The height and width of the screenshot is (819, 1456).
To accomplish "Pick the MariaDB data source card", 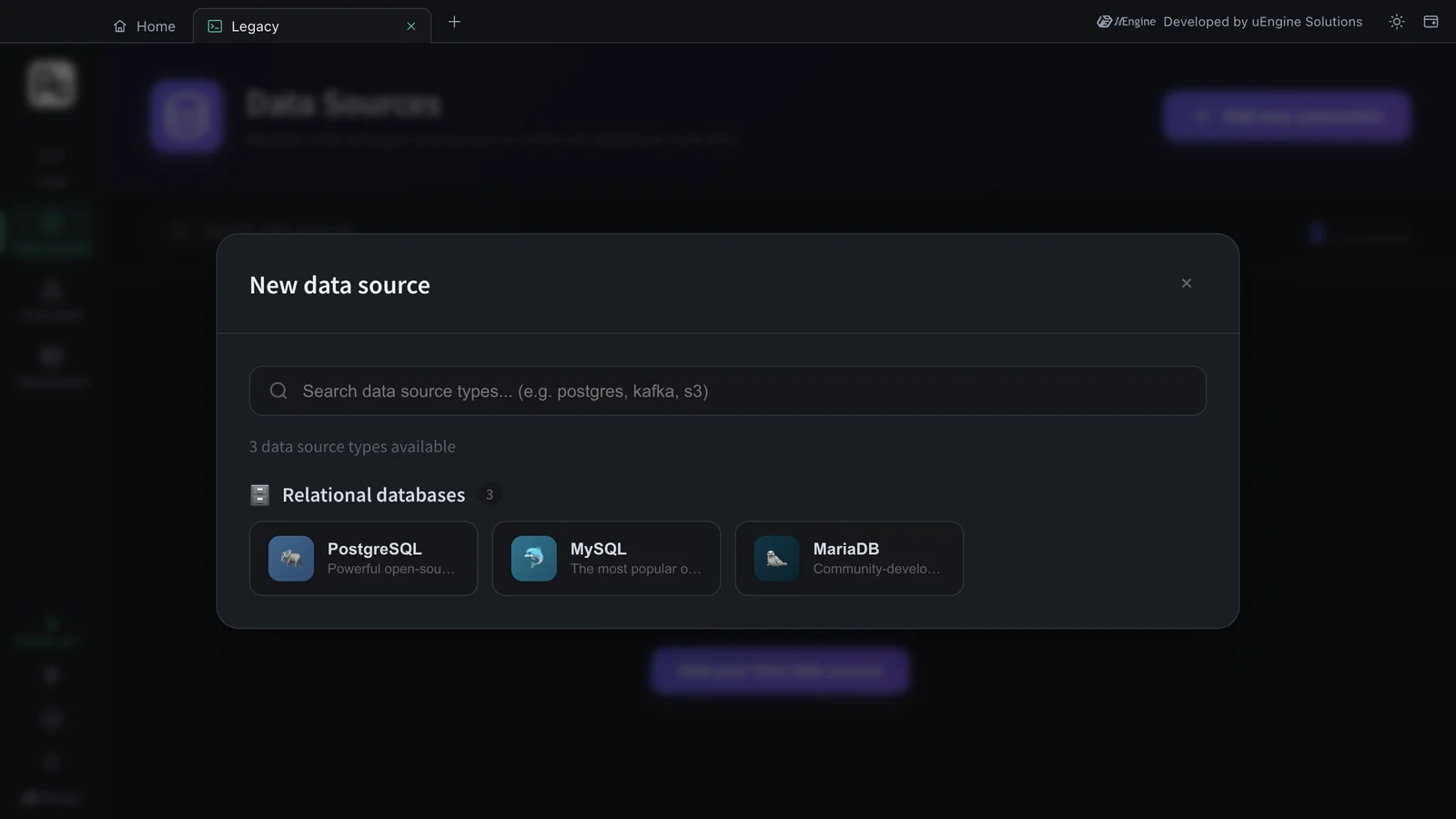I will pyautogui.click(x=849, y=558).
